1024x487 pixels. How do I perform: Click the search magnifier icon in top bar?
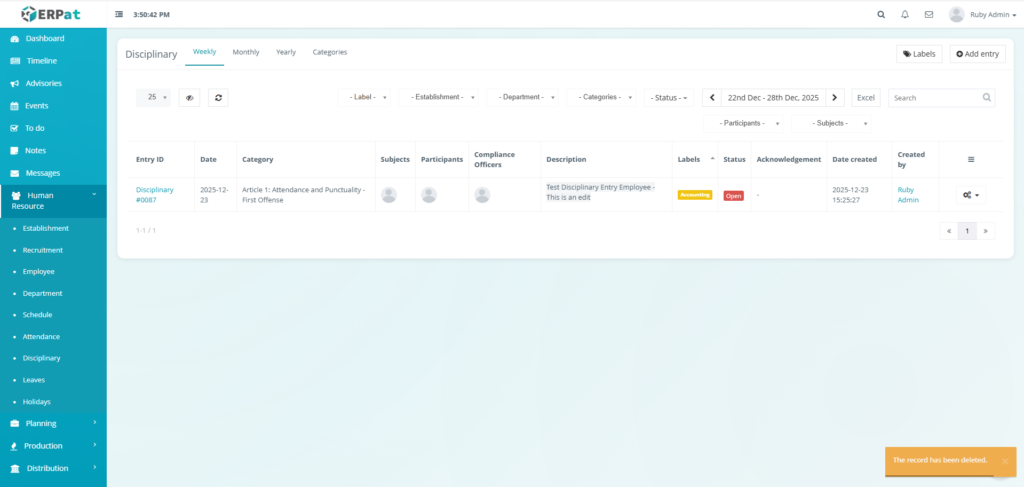pos(880,15)
